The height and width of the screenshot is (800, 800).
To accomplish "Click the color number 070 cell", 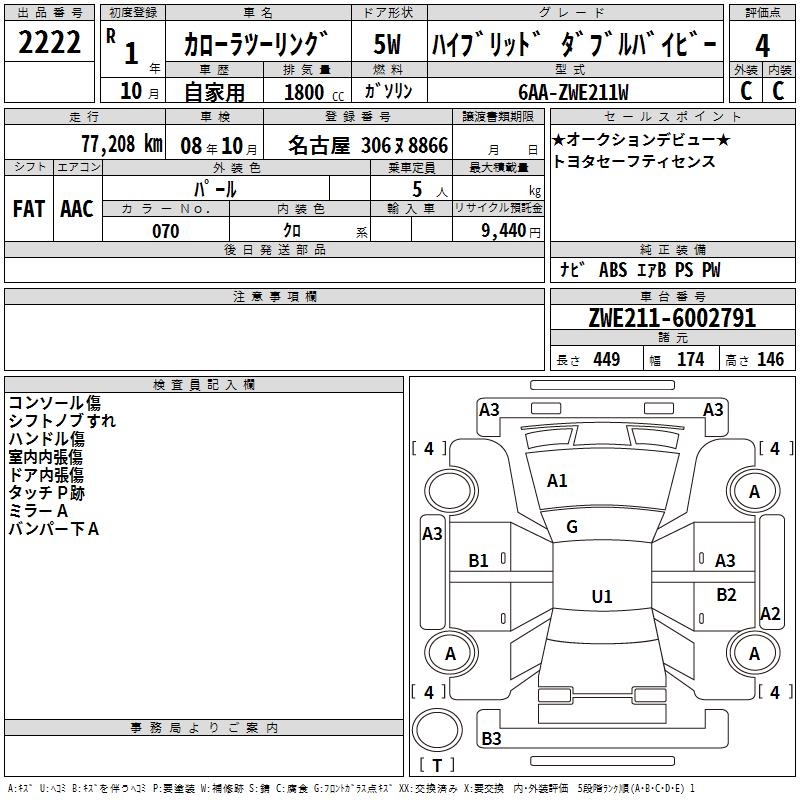I will [x=166, y=231].
